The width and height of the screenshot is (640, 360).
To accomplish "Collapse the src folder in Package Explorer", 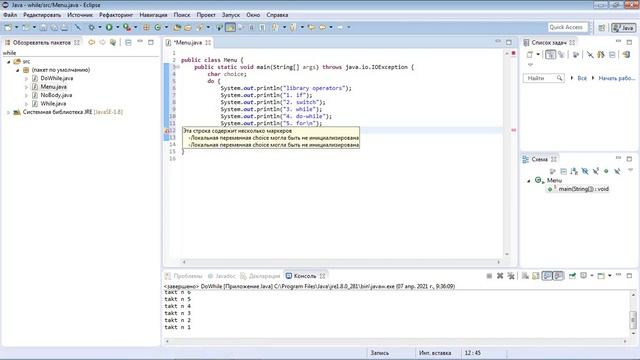I will pyautogui.click(x=9, y=62).
